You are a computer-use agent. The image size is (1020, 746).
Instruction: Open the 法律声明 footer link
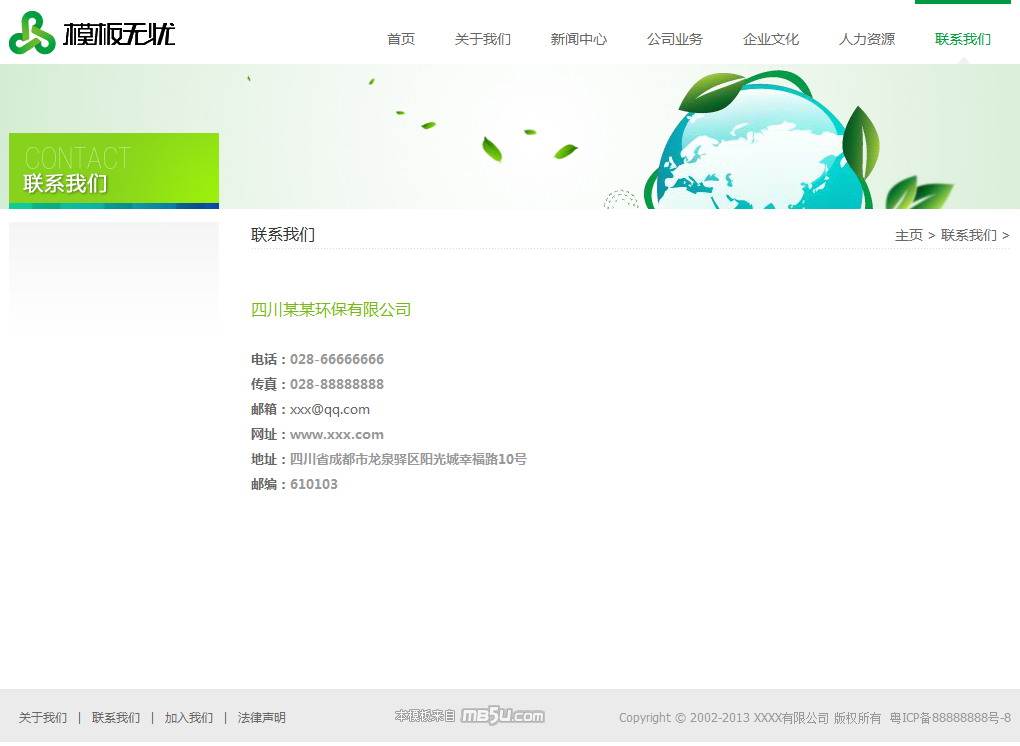coord(262,717)
